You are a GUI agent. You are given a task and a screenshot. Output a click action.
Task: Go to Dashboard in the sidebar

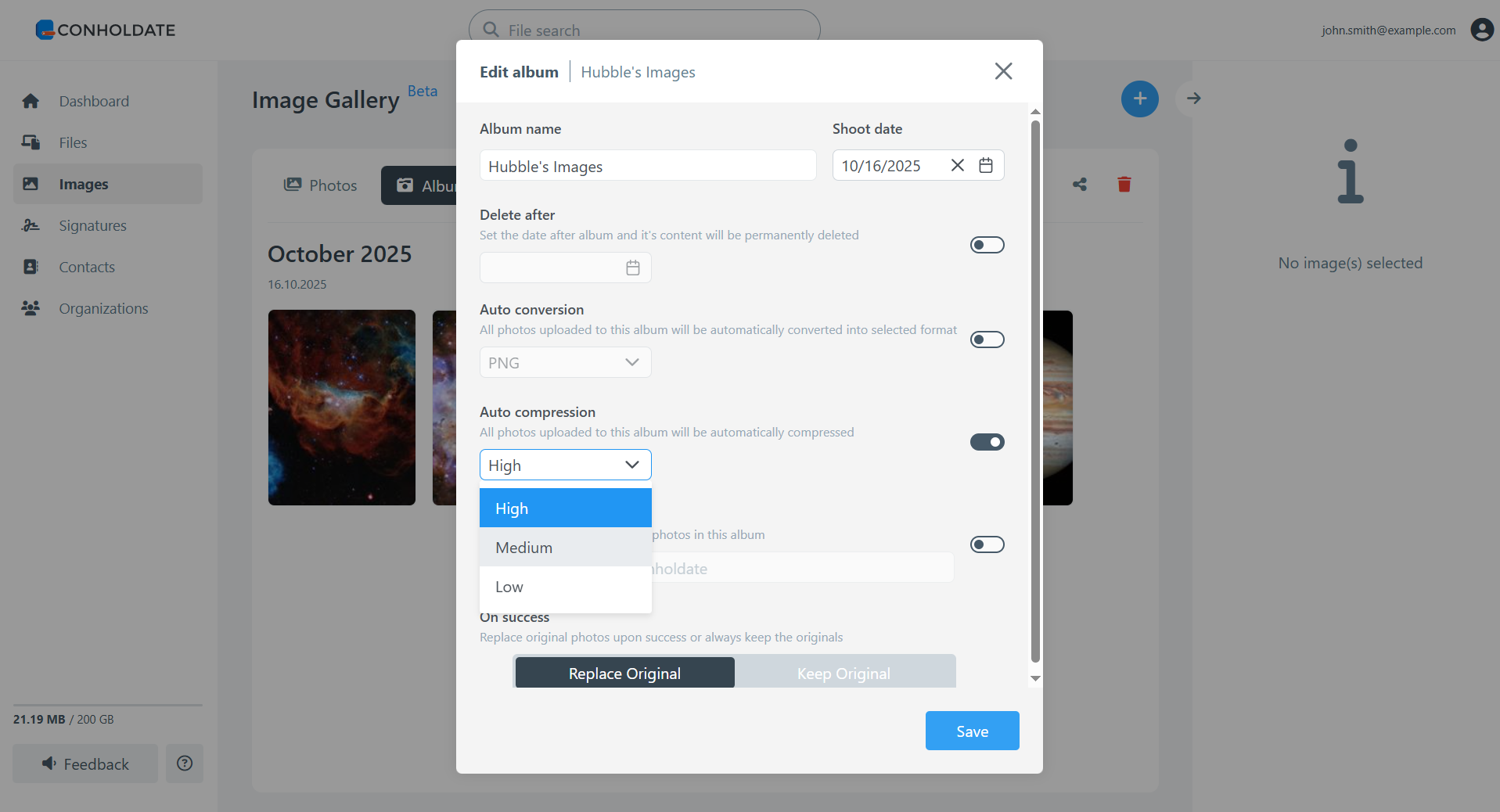click(94, 101)
